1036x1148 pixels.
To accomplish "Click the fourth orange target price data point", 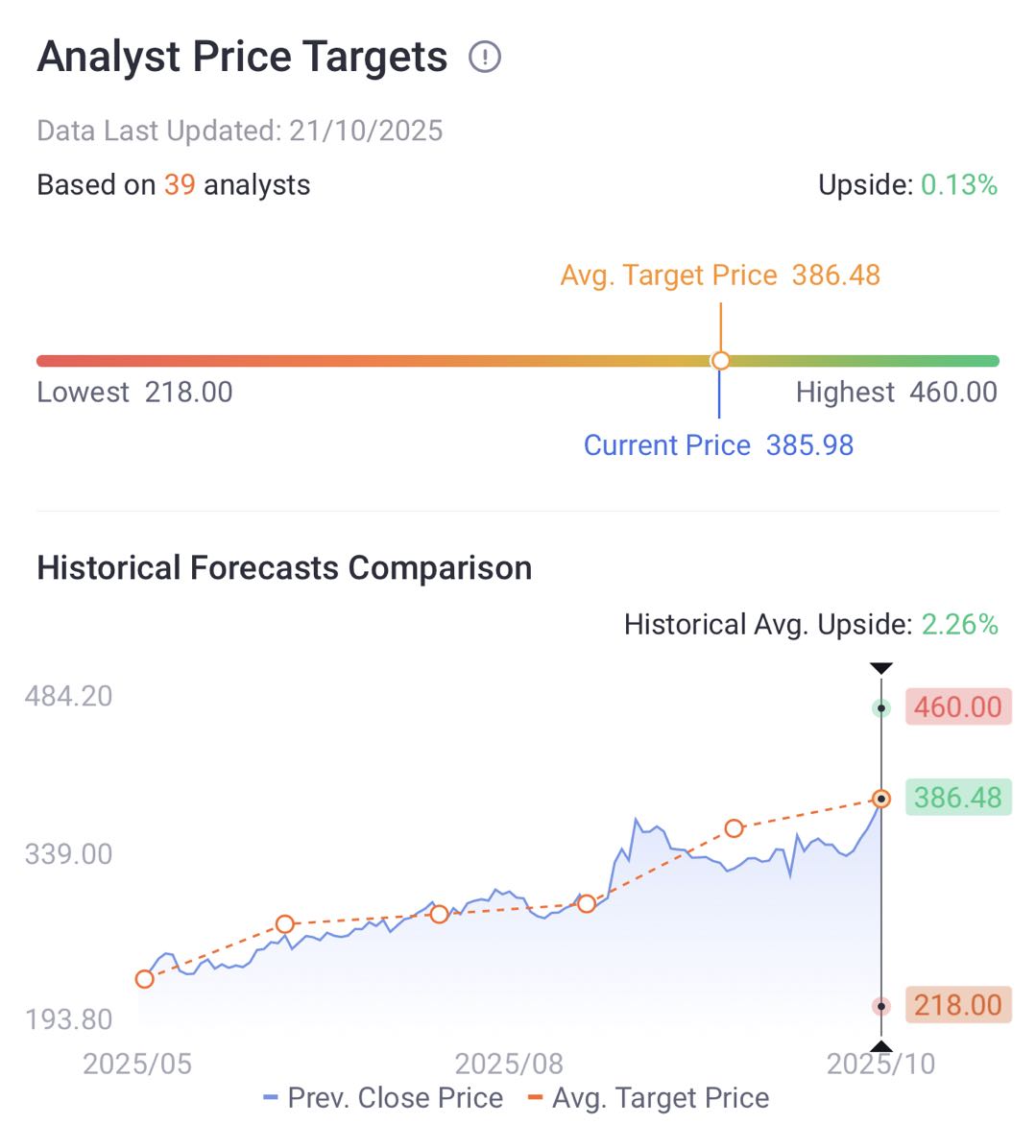I will coord(587,903).
